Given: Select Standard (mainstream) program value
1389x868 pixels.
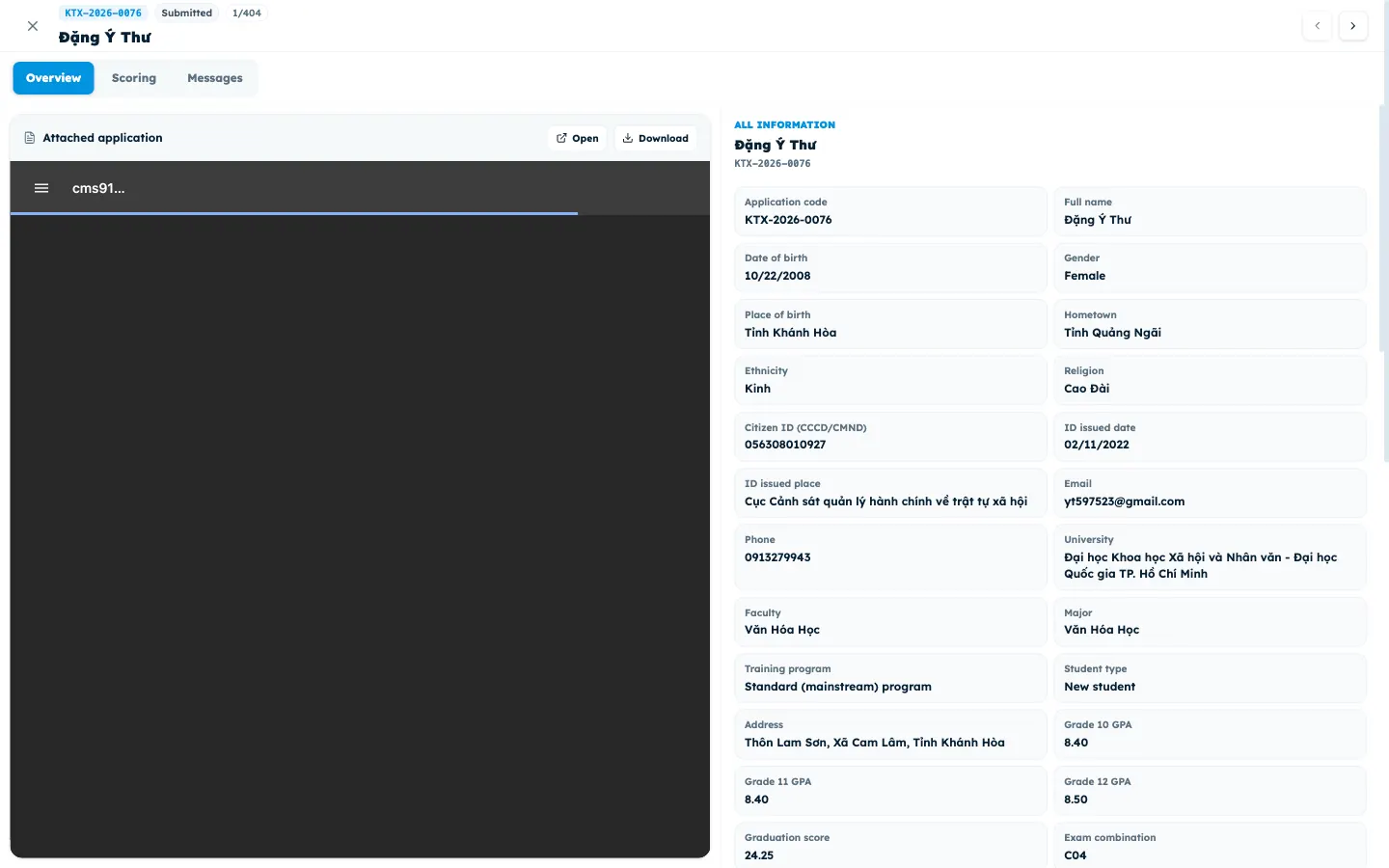Looking at the screenshot, I should click(838, 687).
